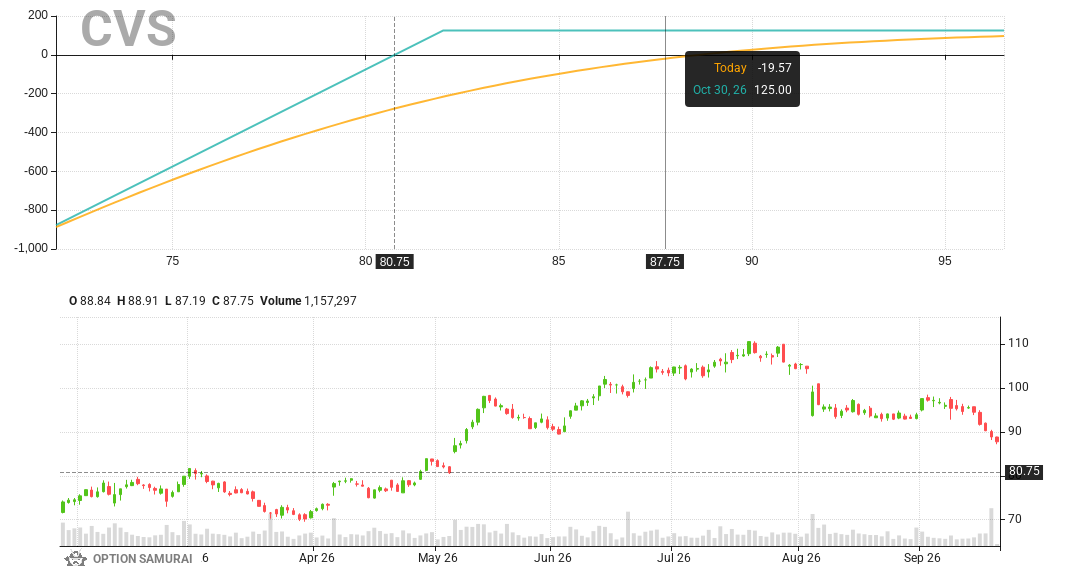Select the 80.75 breakeven label on payoff x-axis
Viewport: 1072px width, 570px height.
[394, 261]
